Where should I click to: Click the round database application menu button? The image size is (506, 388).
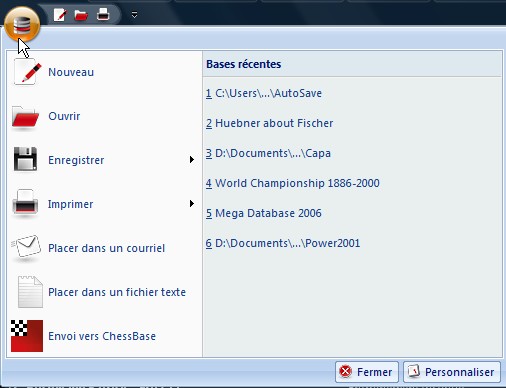22,25
